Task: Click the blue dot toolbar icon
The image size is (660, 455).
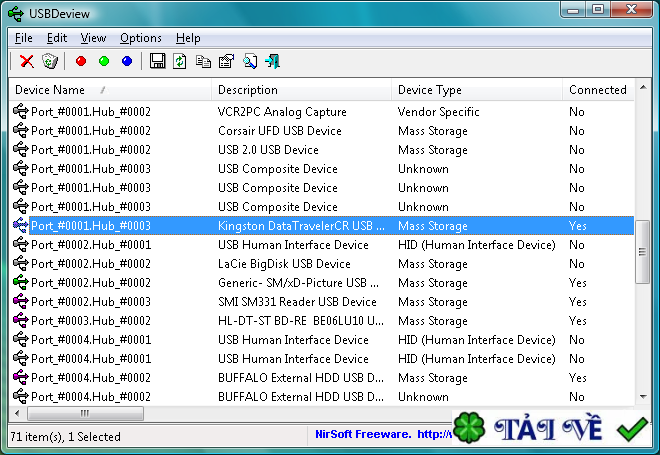Action: coord(127,62)
